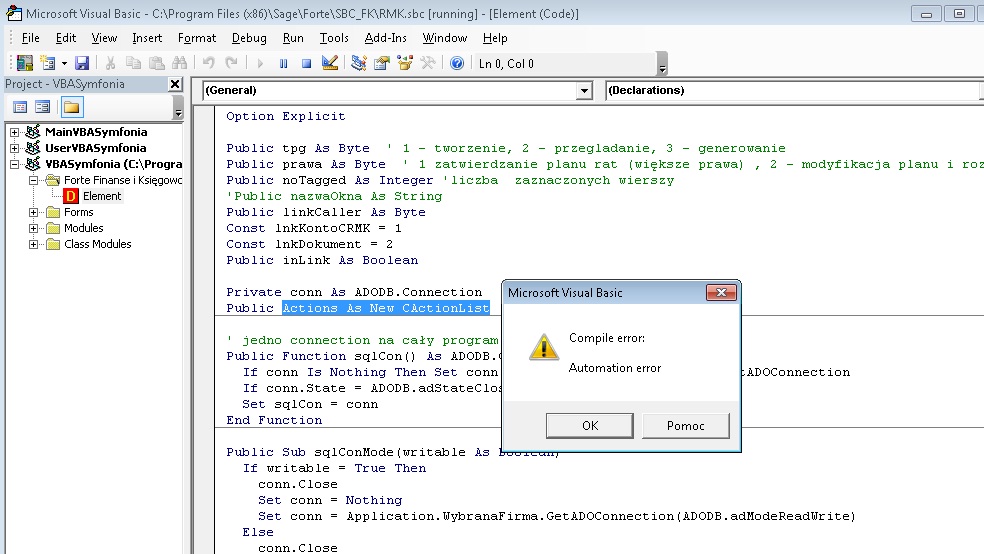
Task: Expand the MainVBASymfonia project node
Action: point(14,132)
